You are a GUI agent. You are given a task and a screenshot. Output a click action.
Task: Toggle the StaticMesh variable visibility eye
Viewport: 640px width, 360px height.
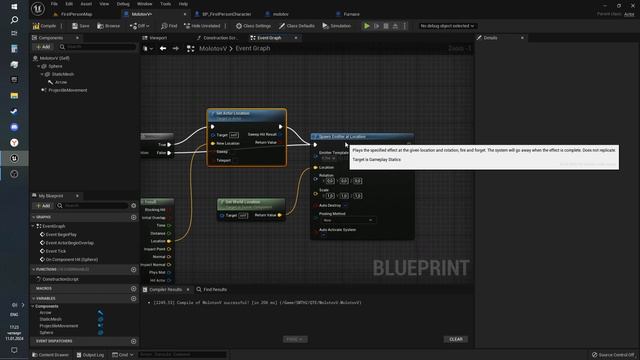pos(100,320)
